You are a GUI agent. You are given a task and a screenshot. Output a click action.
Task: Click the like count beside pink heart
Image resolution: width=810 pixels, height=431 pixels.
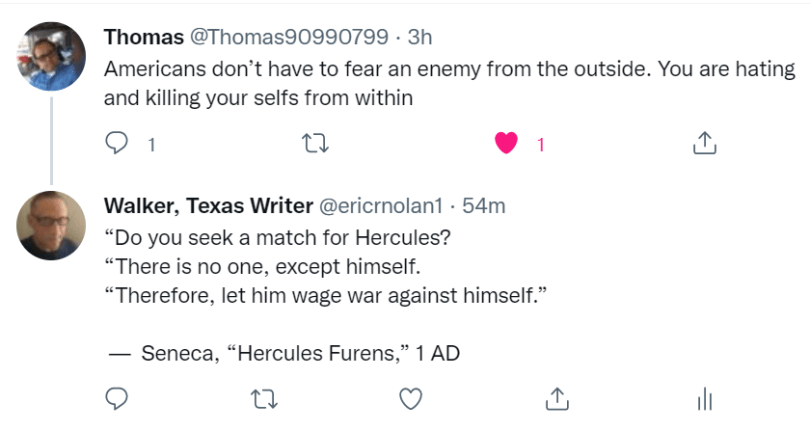[x=540, y=144]
